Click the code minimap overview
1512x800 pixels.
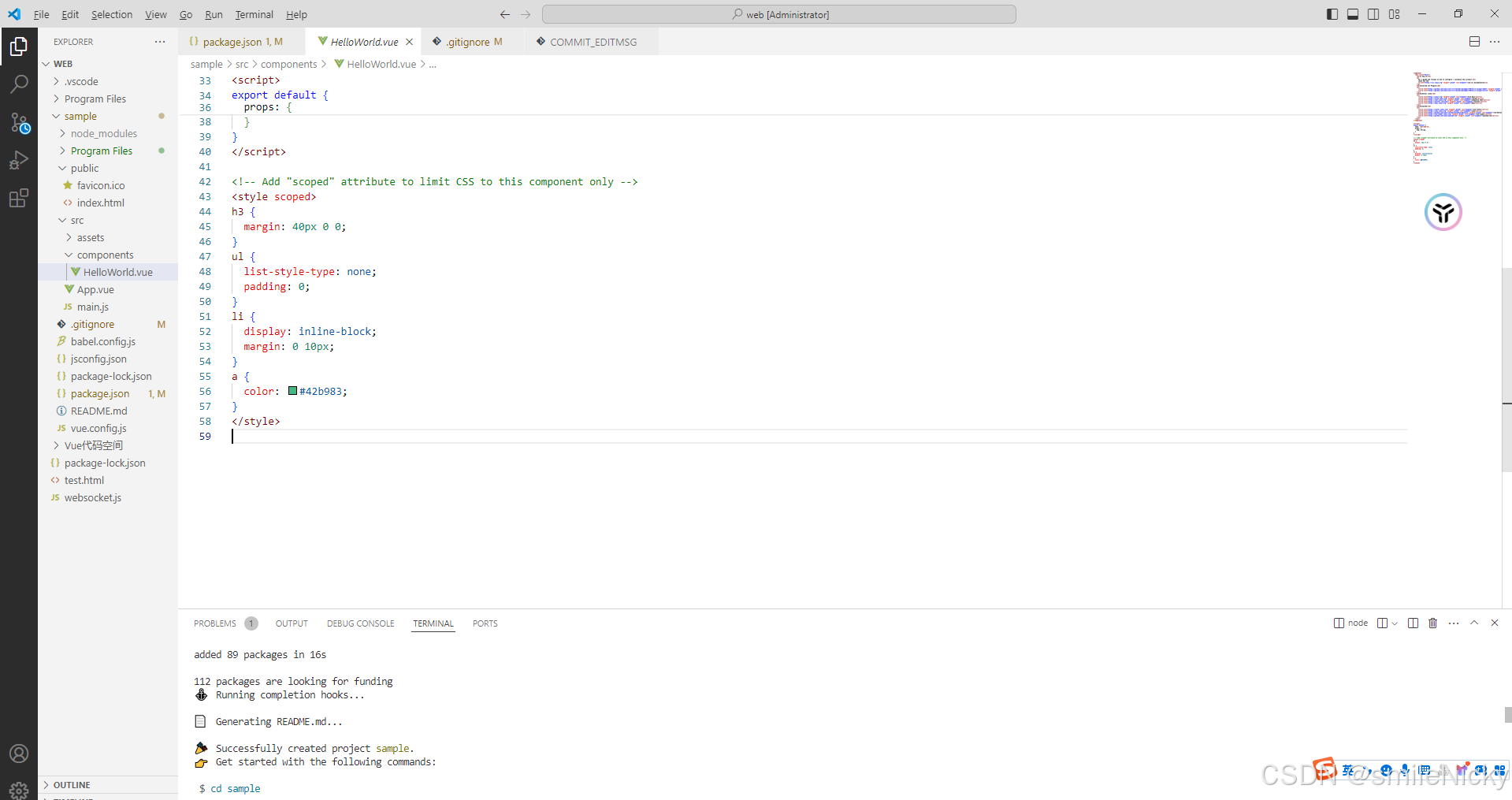(1456, 118)
